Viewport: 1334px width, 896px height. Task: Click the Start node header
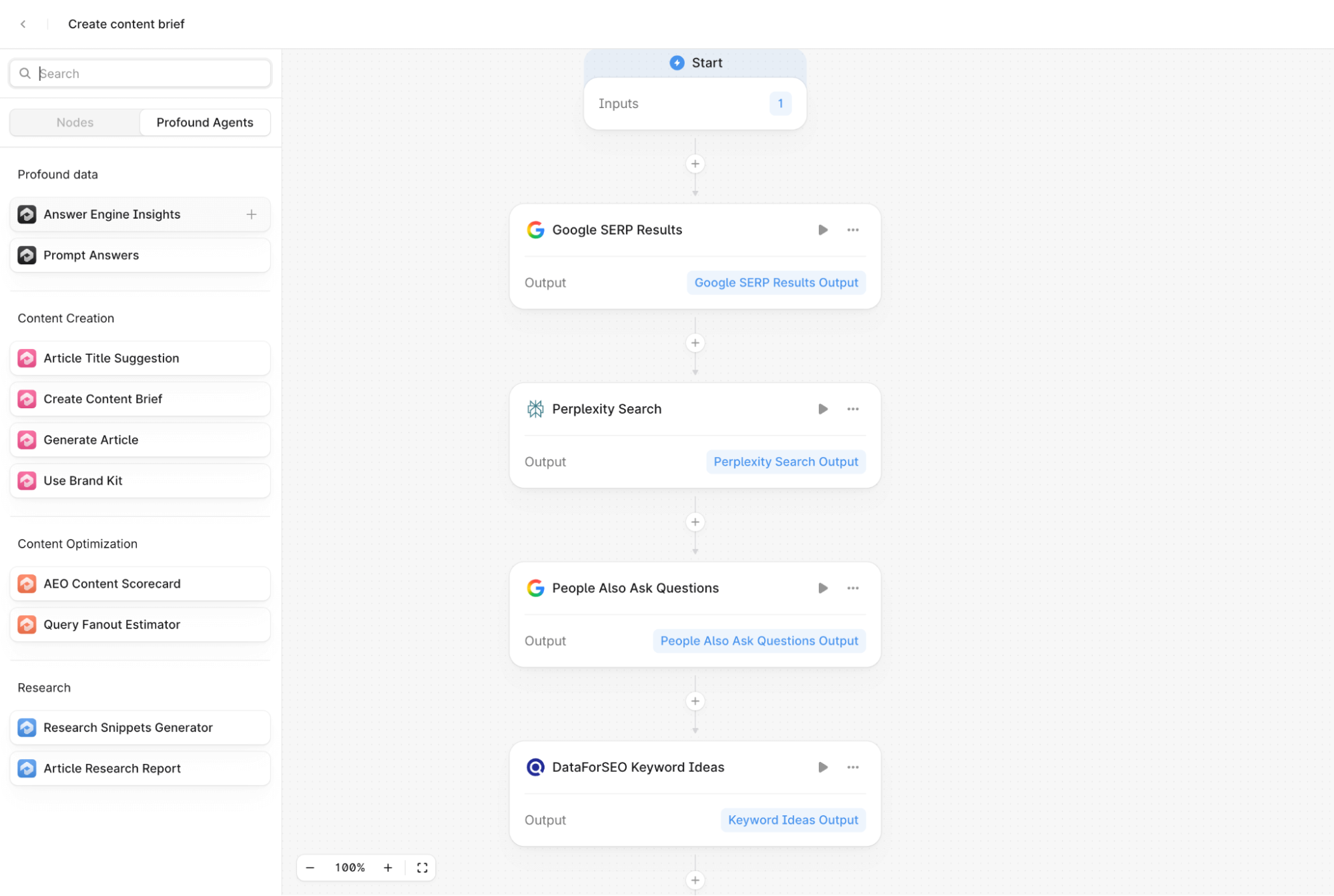click(x=695, y=63)
